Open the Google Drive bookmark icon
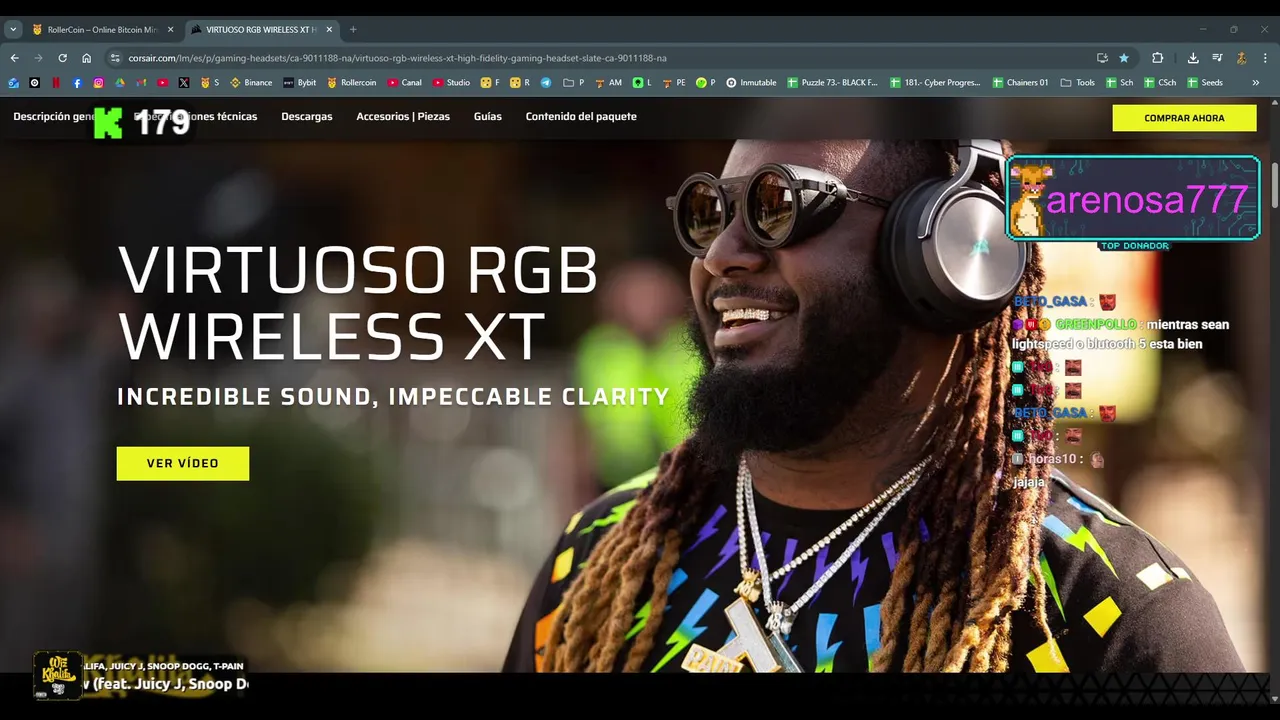 pos(119,83)
